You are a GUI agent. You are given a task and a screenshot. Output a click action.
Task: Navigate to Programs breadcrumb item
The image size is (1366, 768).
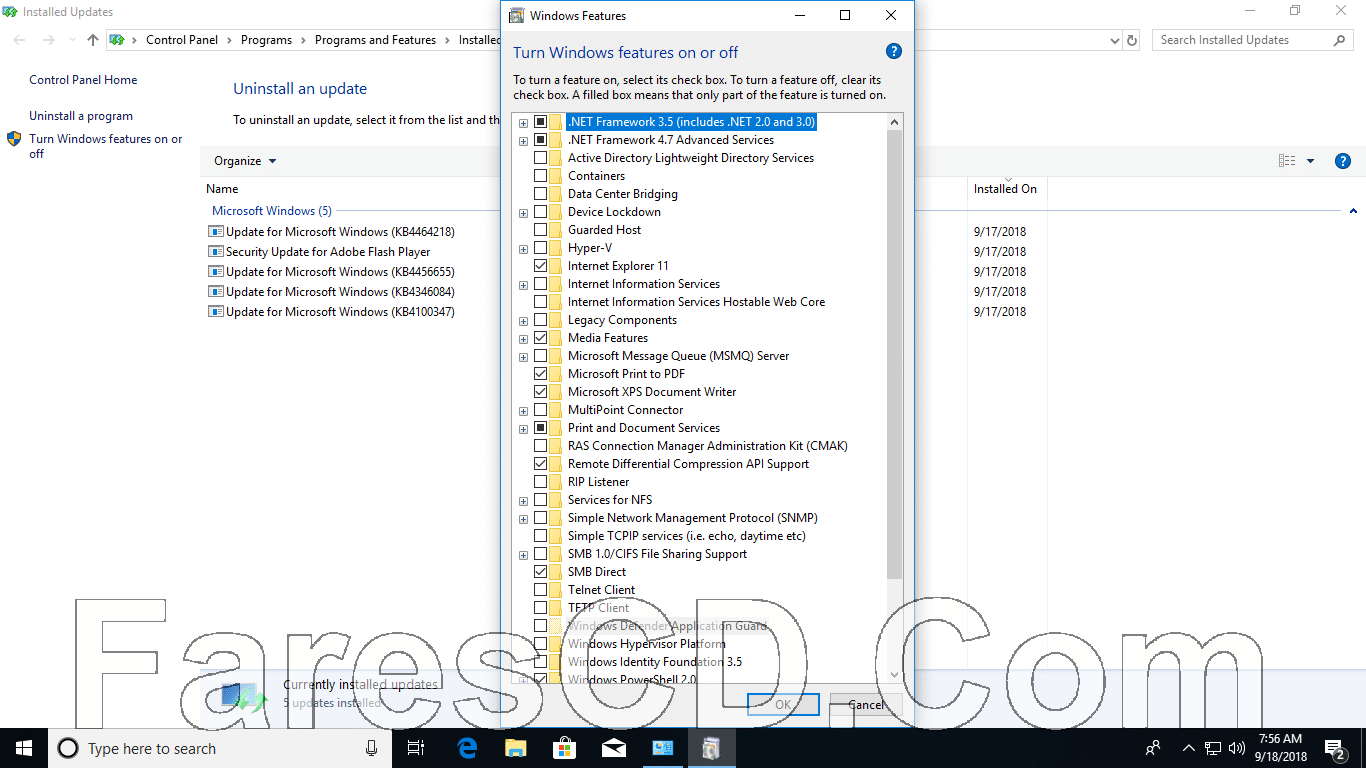click(266, 40)
